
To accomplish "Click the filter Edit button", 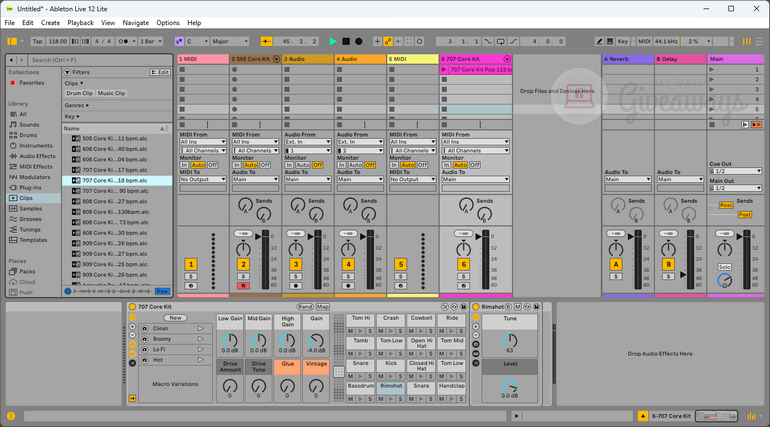I will (x=160, y=72).
